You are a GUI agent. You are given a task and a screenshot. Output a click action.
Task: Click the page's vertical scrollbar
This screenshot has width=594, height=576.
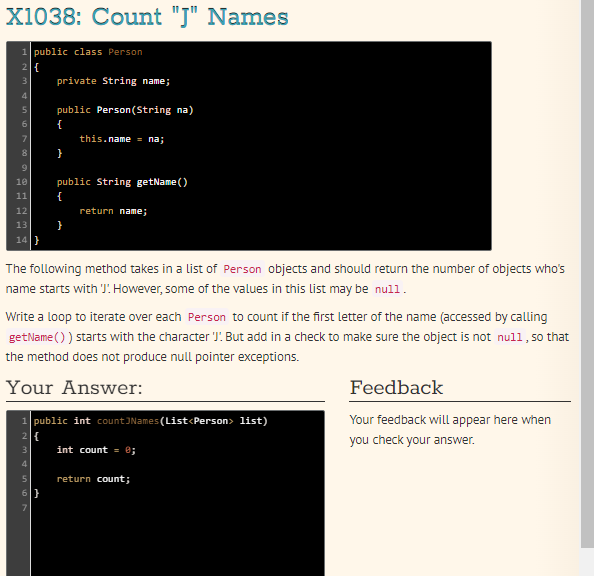587,273
